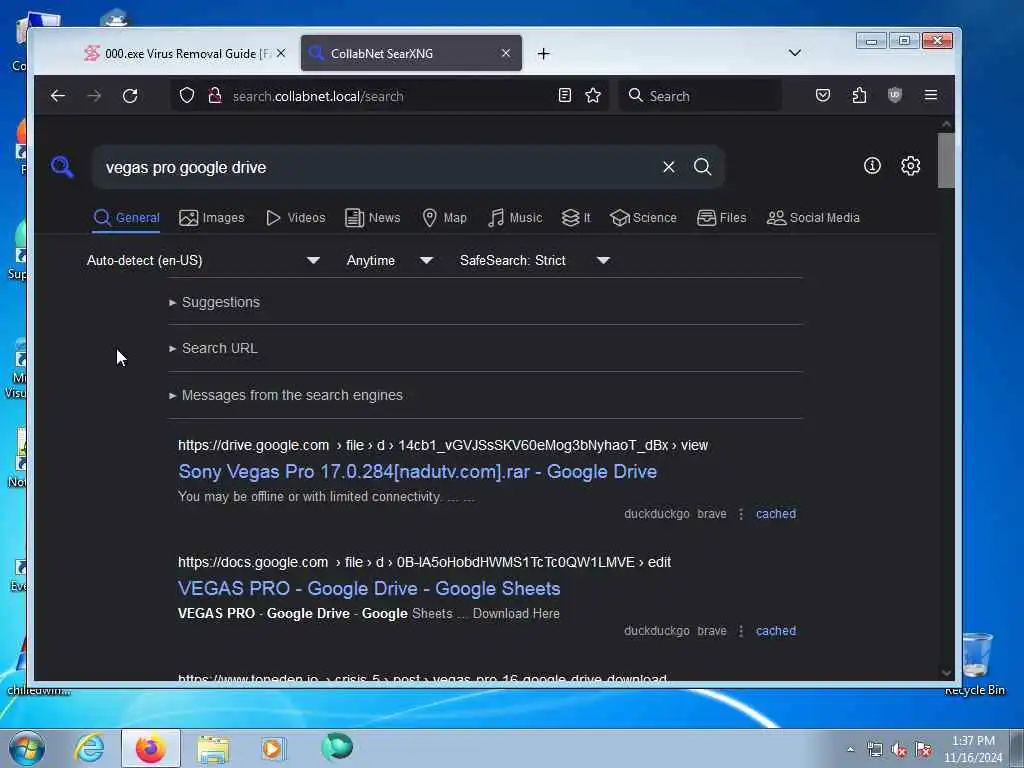The height and width of the screenshot is (768, 1024).
Task: Click the scrollbar down arrow
Action: click(x=946, y=673)
